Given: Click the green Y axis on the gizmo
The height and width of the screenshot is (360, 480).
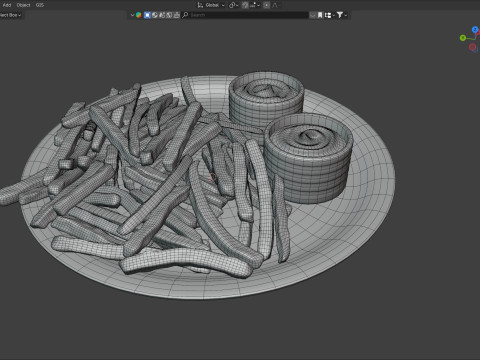Looking at the screenshot, I should coord(463,38).
